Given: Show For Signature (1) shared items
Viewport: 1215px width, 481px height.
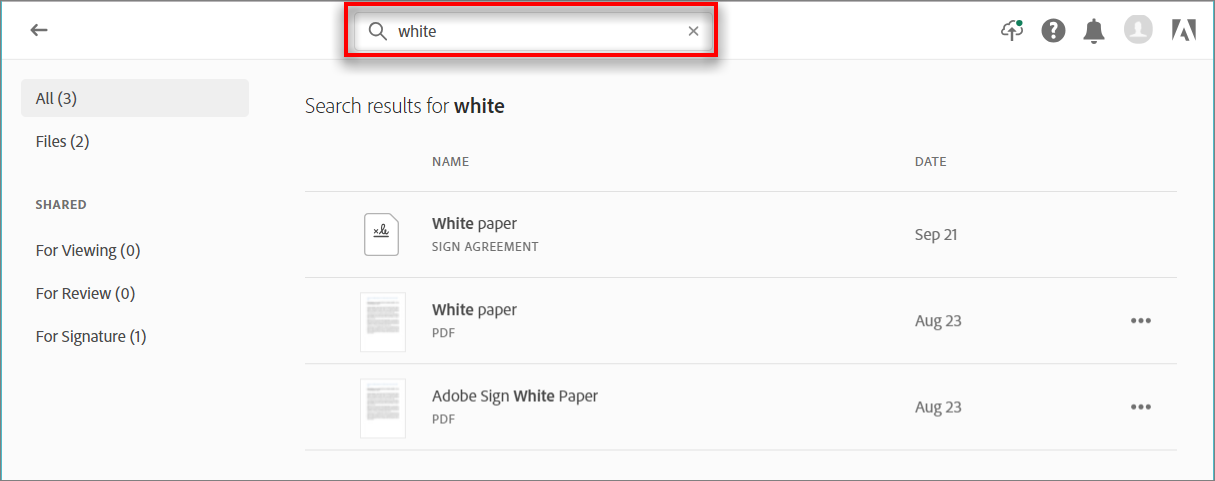Looking at the screenshot, I should tap(91, 336).
